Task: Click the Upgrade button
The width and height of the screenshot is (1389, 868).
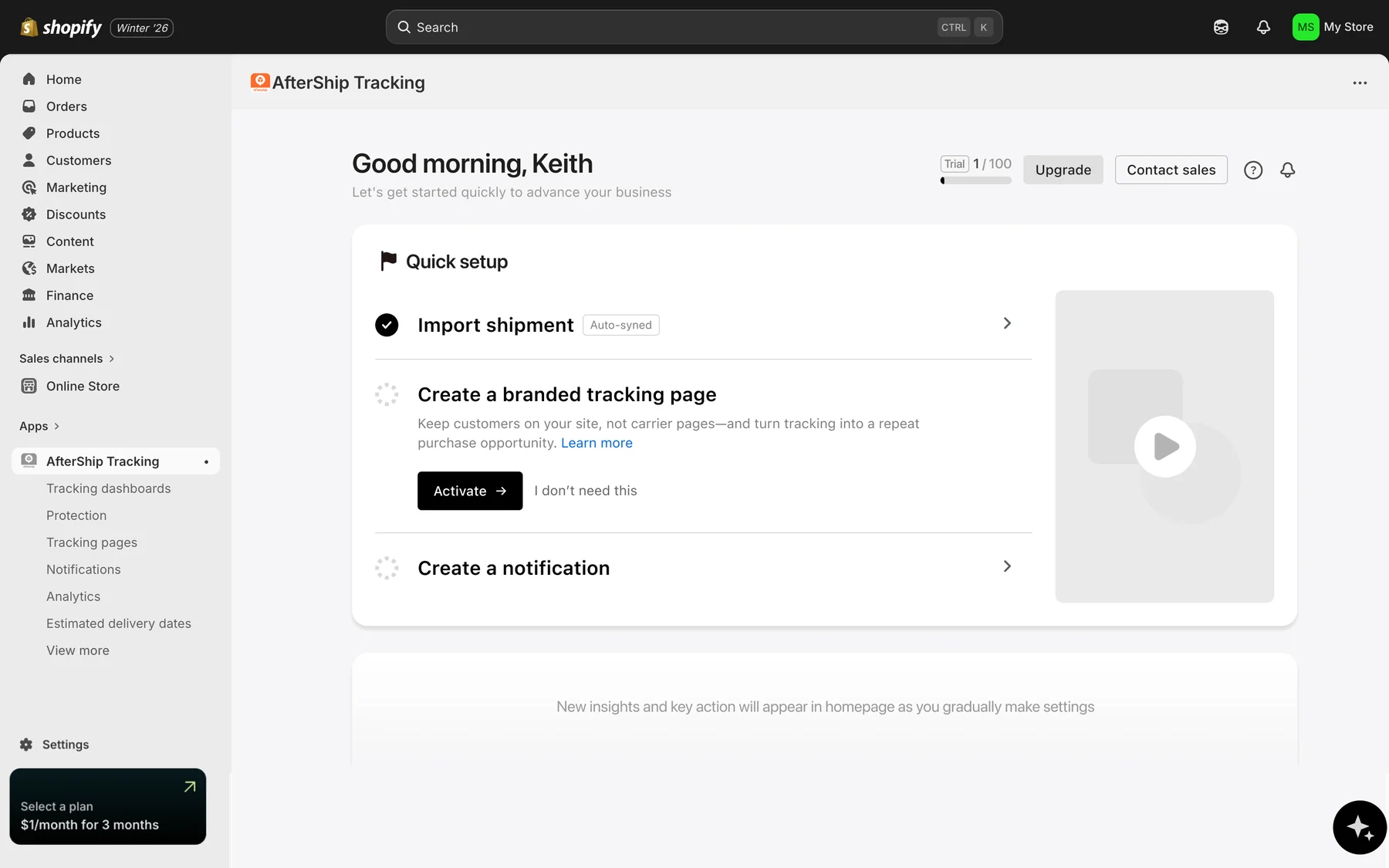Action: coord(1063,170)
